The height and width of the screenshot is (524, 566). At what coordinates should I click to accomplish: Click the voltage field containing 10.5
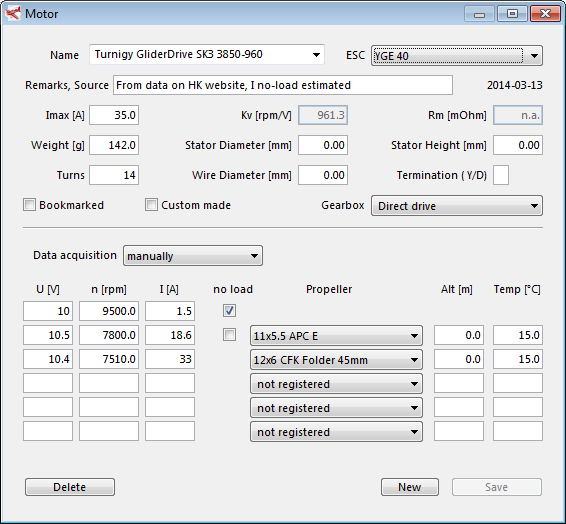point(48,335)
